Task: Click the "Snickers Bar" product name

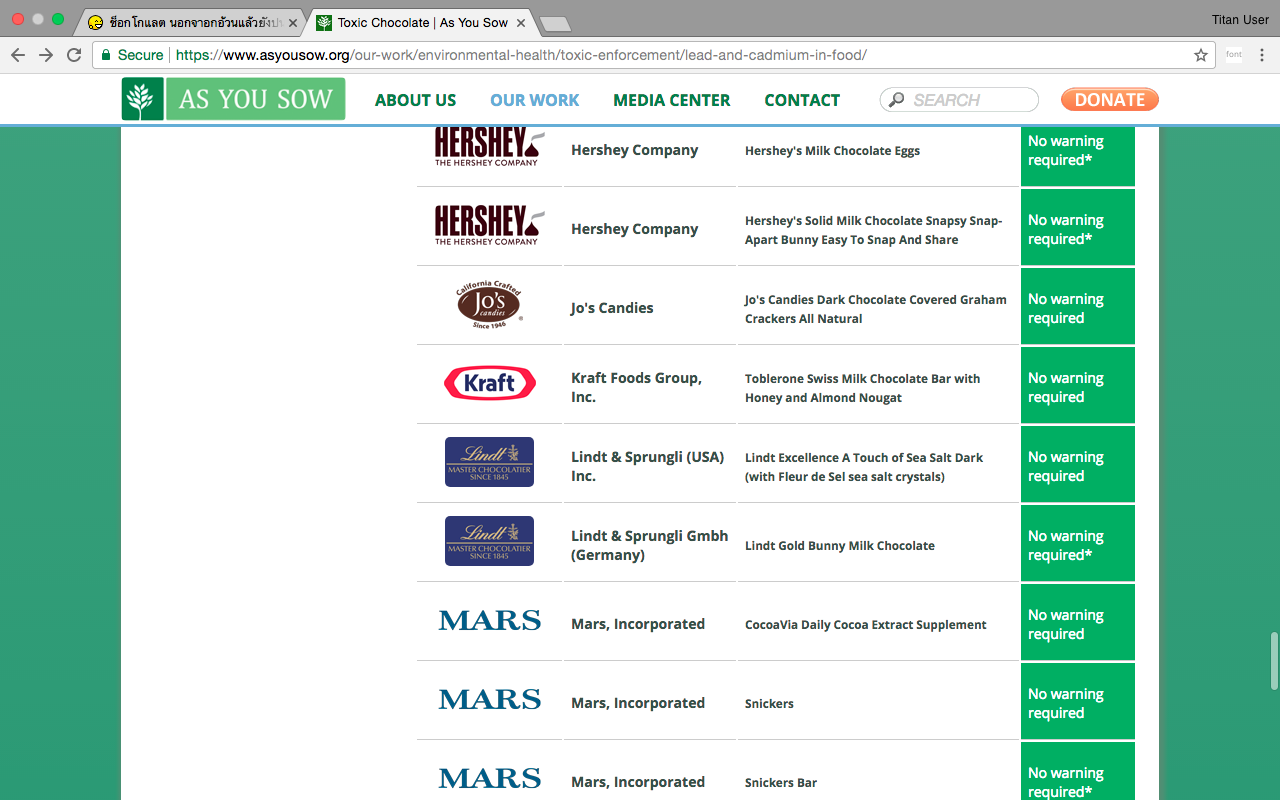Action: click(781, 783)
